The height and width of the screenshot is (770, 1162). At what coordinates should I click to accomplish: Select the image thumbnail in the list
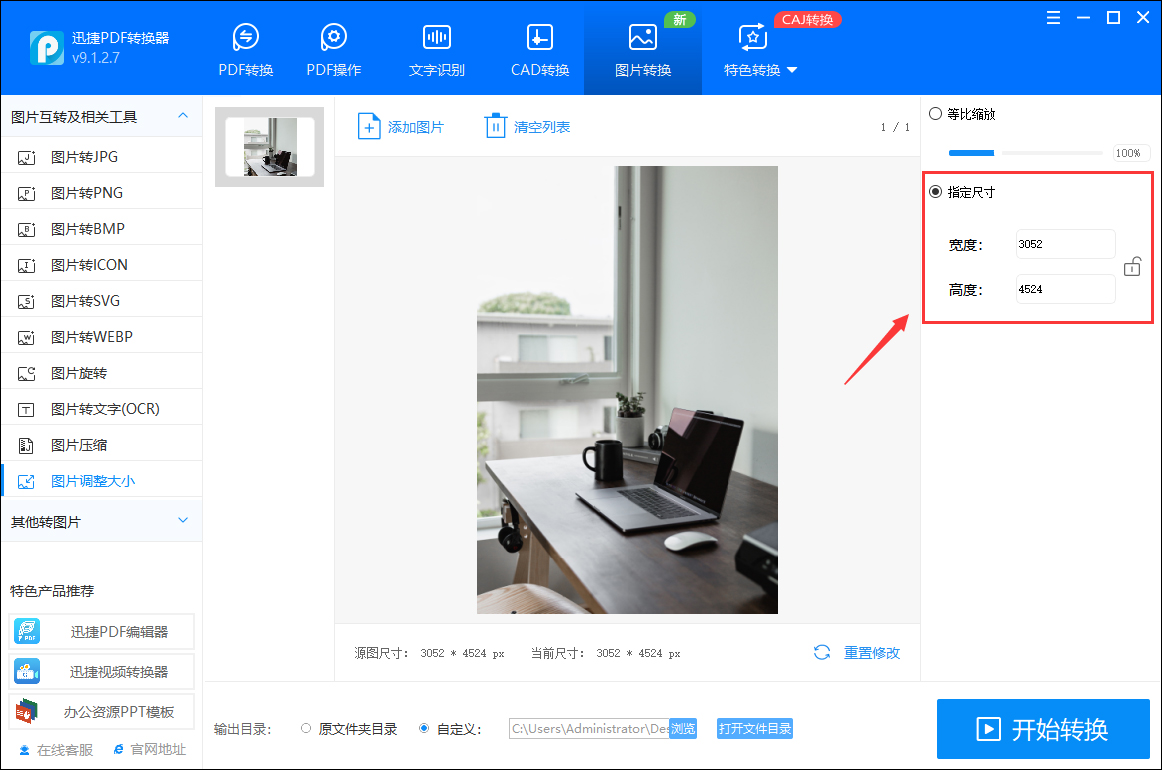point(268,145)
